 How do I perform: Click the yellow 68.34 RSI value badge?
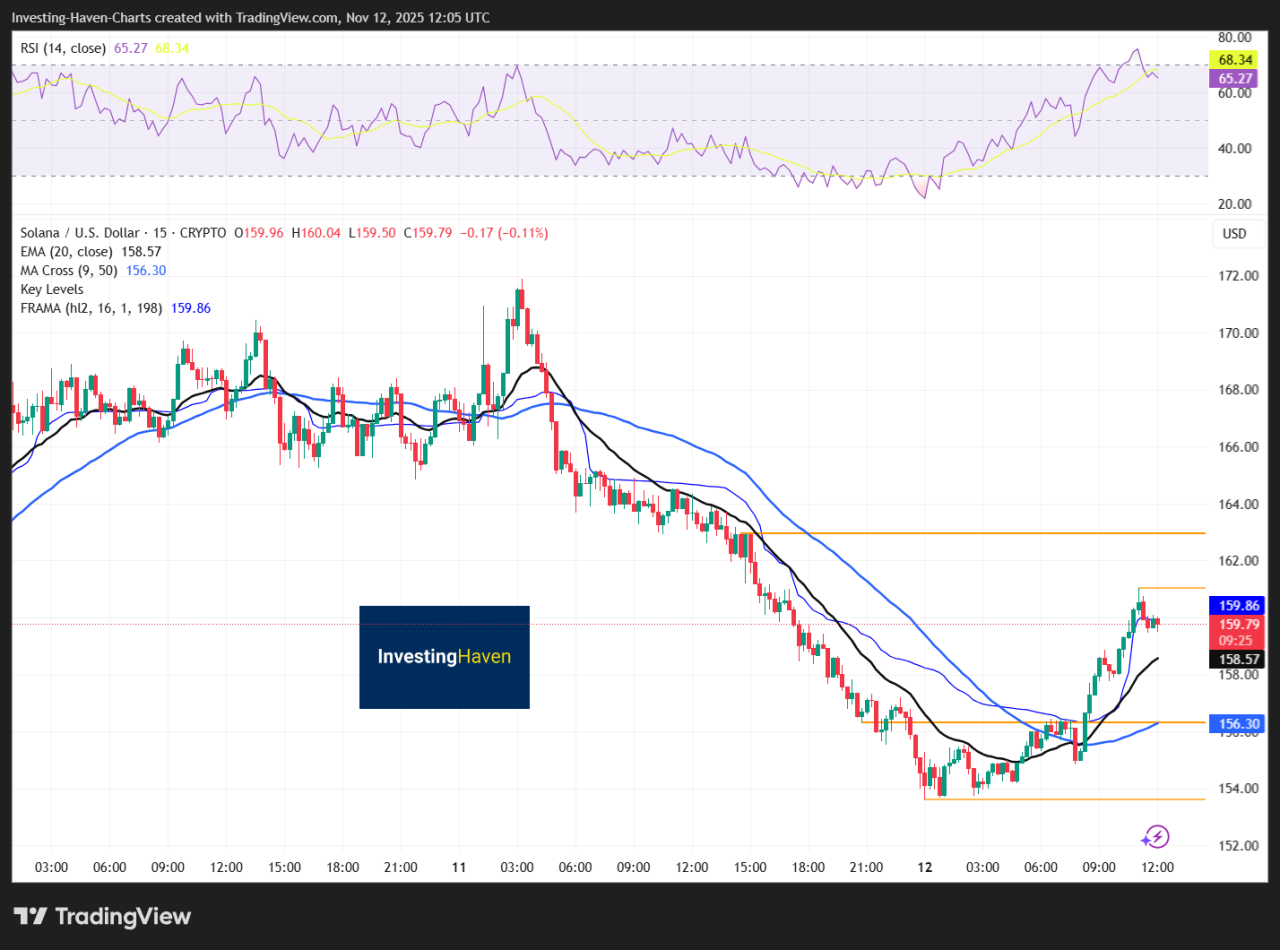tap(1233, 59)
